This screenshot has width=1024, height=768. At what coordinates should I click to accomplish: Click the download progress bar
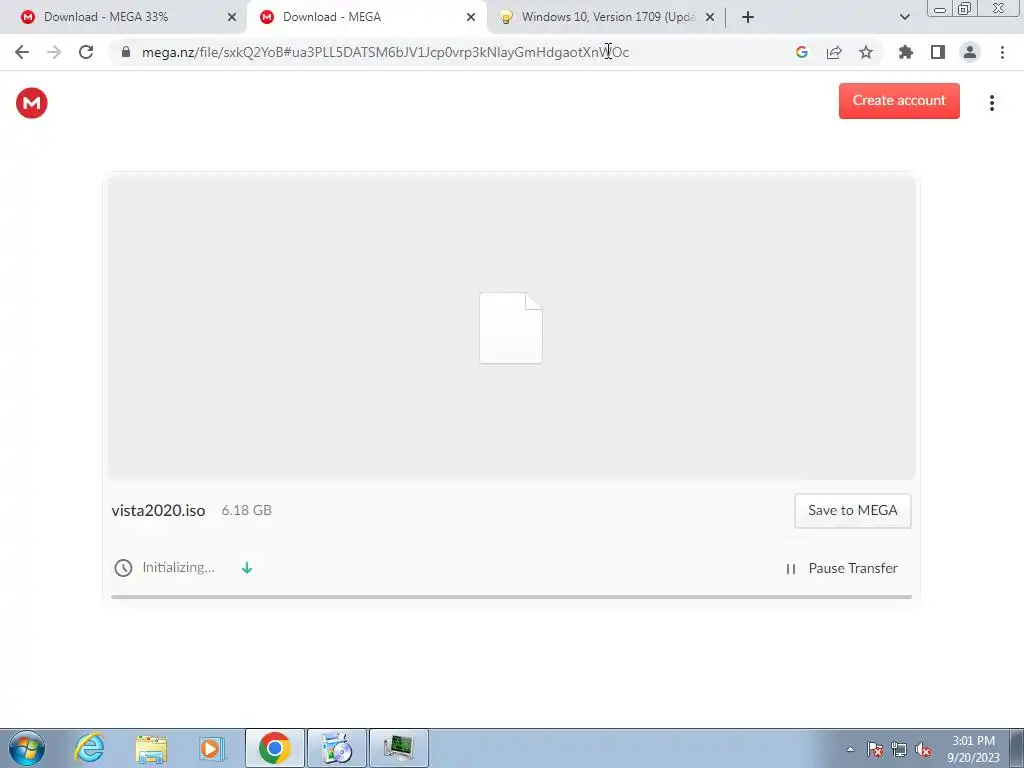(x=511, y=596)
